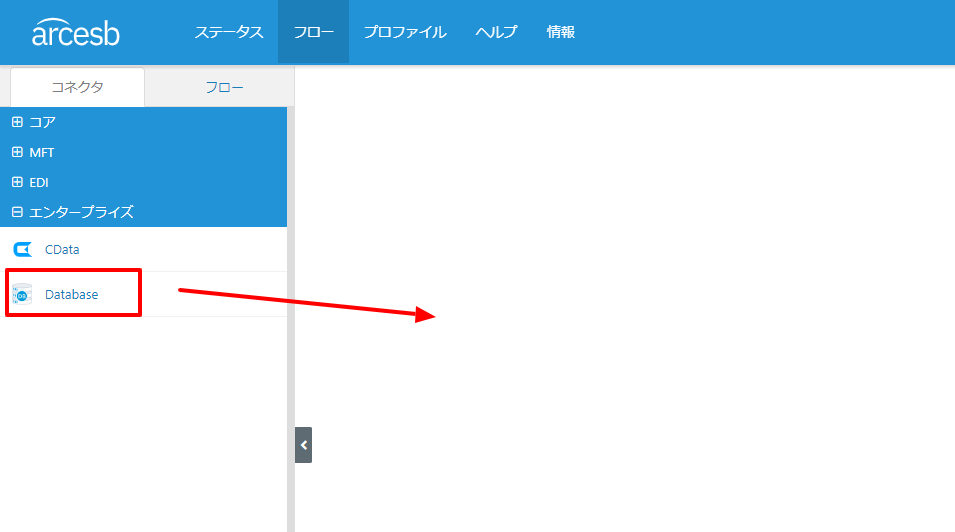Collapse the sidebar with chevron button

[x=303, y=445]
